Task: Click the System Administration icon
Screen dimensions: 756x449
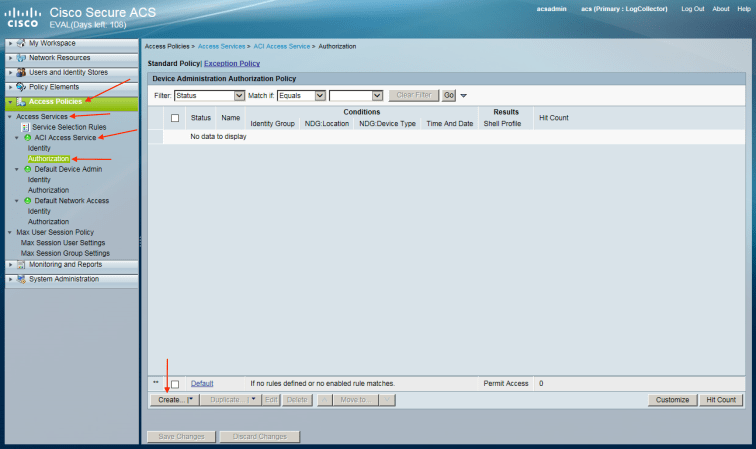Action: (x=21, y=279)
